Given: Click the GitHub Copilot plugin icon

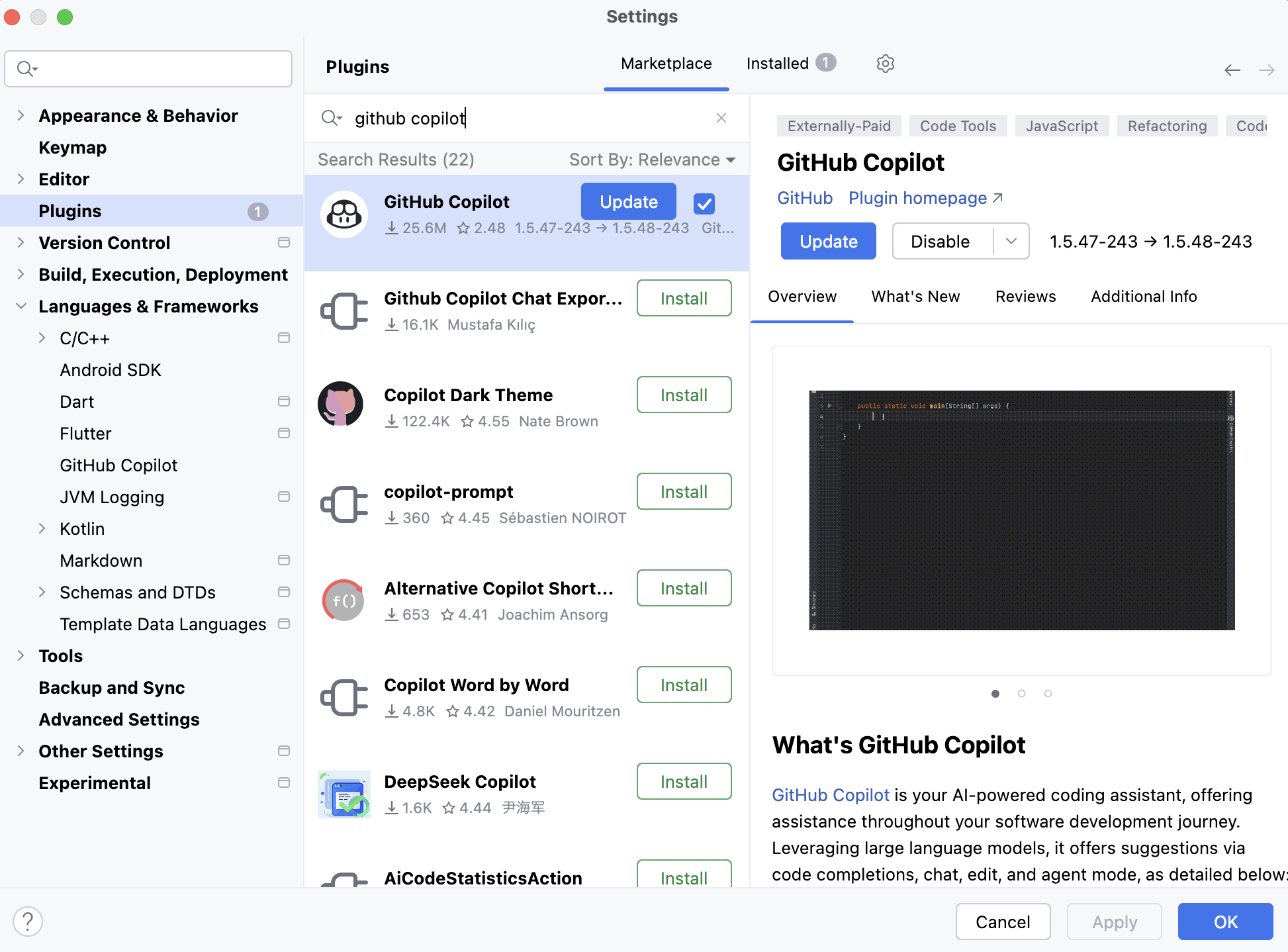Looking at the screenshot, I should 344,214.
